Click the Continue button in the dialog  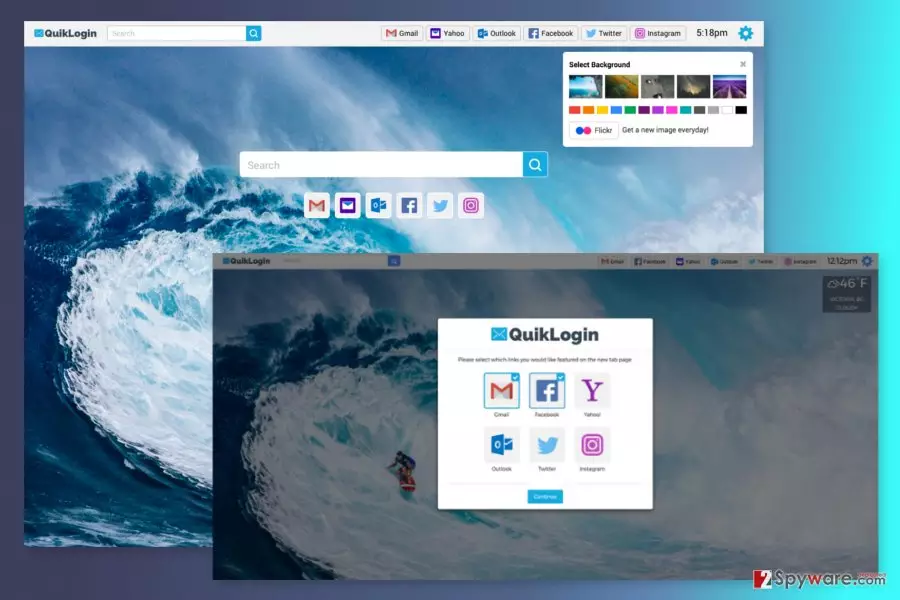point(545,497)
